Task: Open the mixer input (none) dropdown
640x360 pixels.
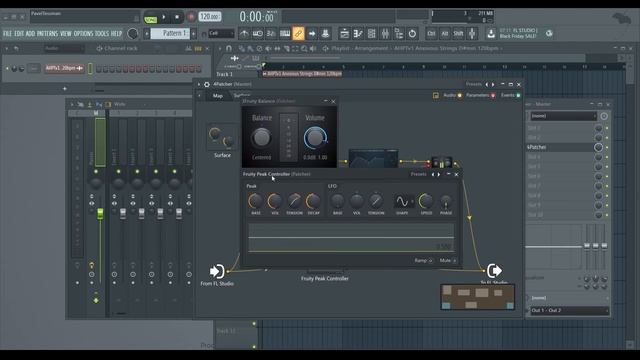Action: pos(563,116)
